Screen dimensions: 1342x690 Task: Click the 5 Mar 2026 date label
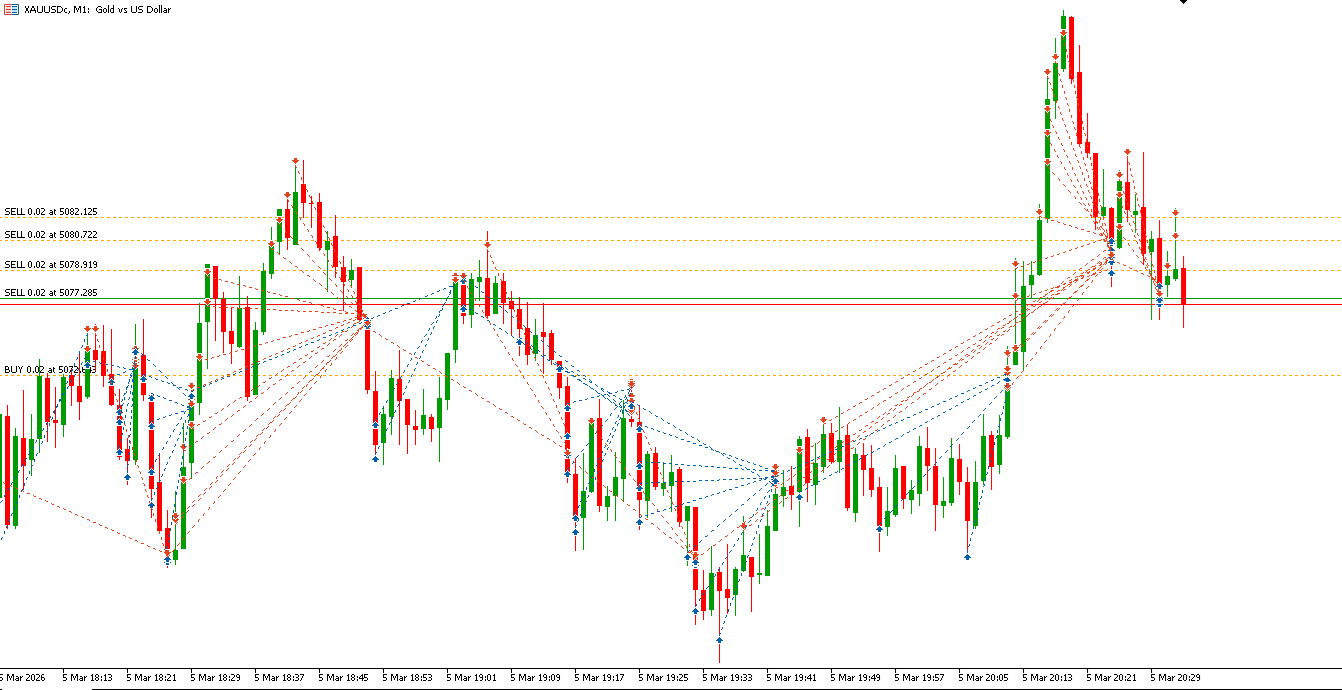pyautogui.click(x=23, y=677)
